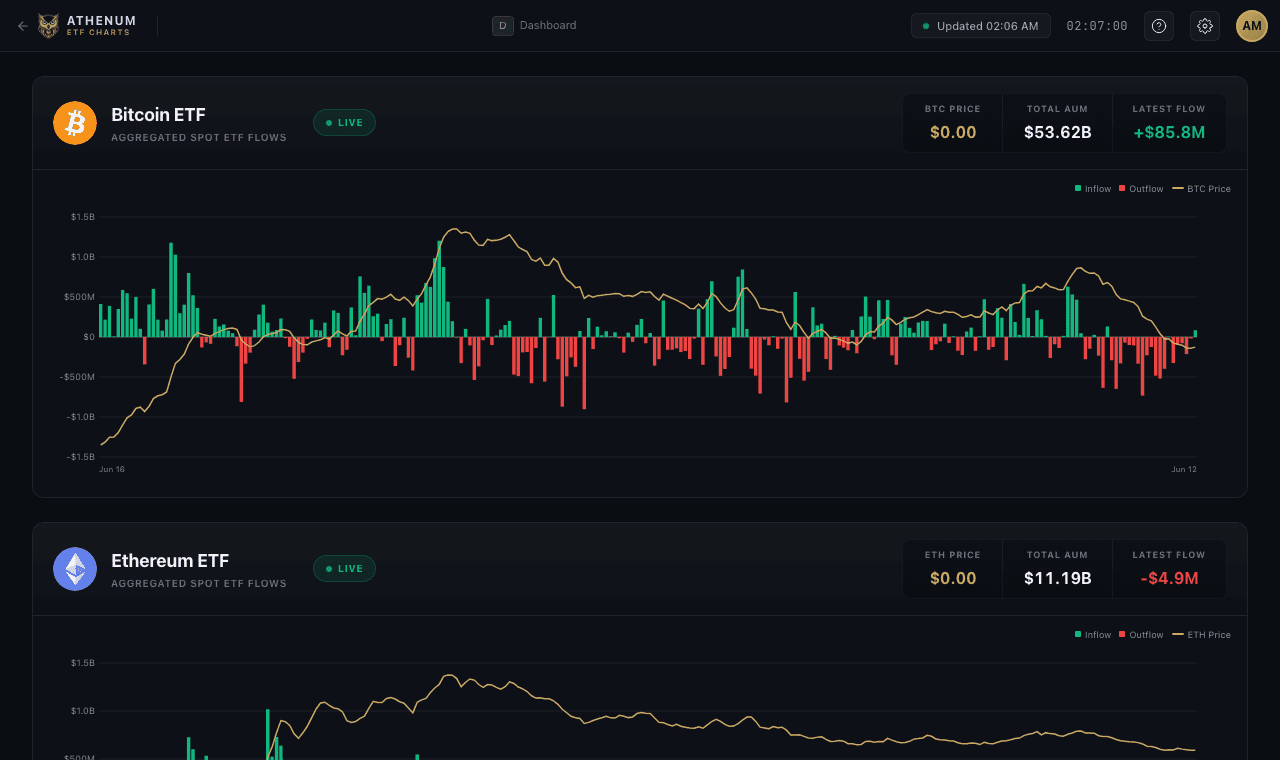This screenshot has width=1280, height=760.
Task: Toggle Outflow legend in Ethereum chart
Action: coord(1141,635)
